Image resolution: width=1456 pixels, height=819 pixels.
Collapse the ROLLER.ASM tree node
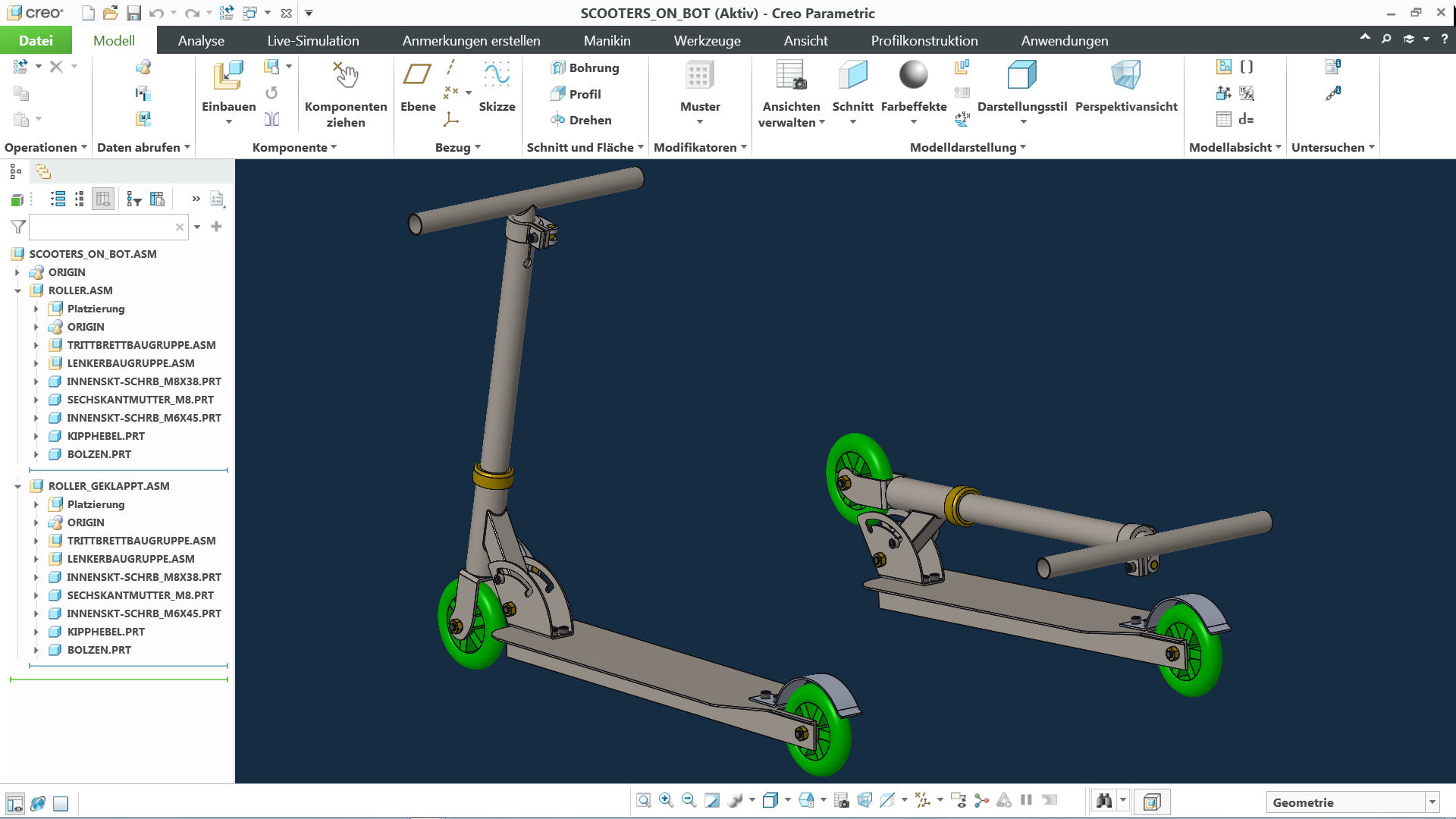(x=17, y=290)
